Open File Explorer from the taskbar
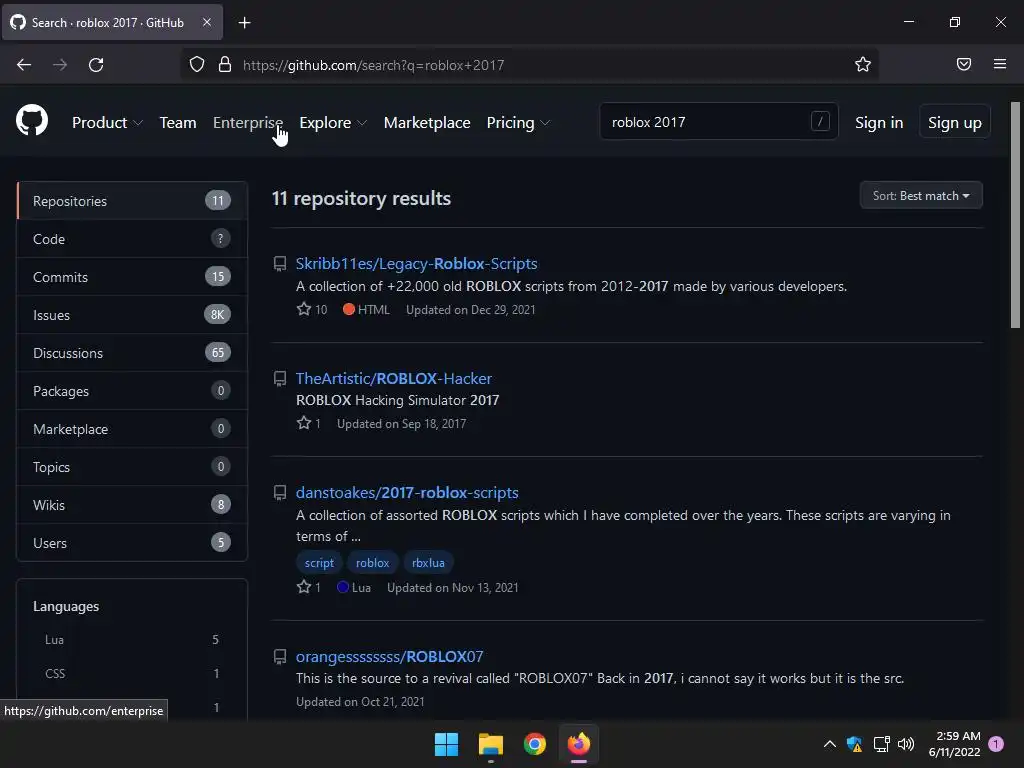Screen dimensions: 1024x768 [490, 744]
